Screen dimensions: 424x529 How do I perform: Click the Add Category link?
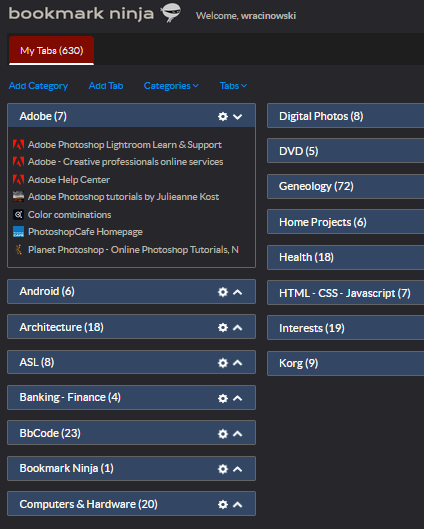tap(38, 86)
